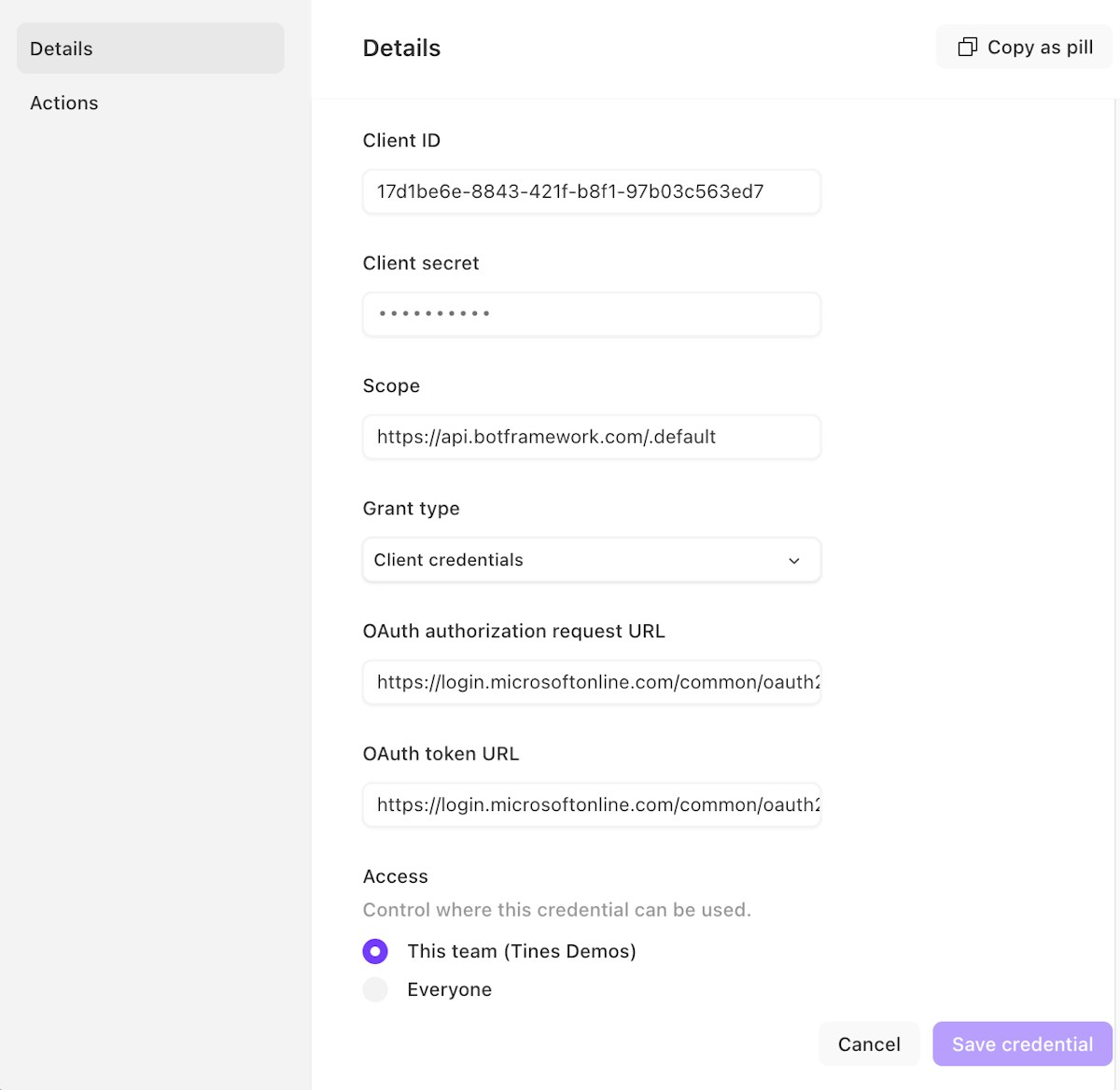
Task: Click the OAuth token URL input box
Action: pos(591,804)
